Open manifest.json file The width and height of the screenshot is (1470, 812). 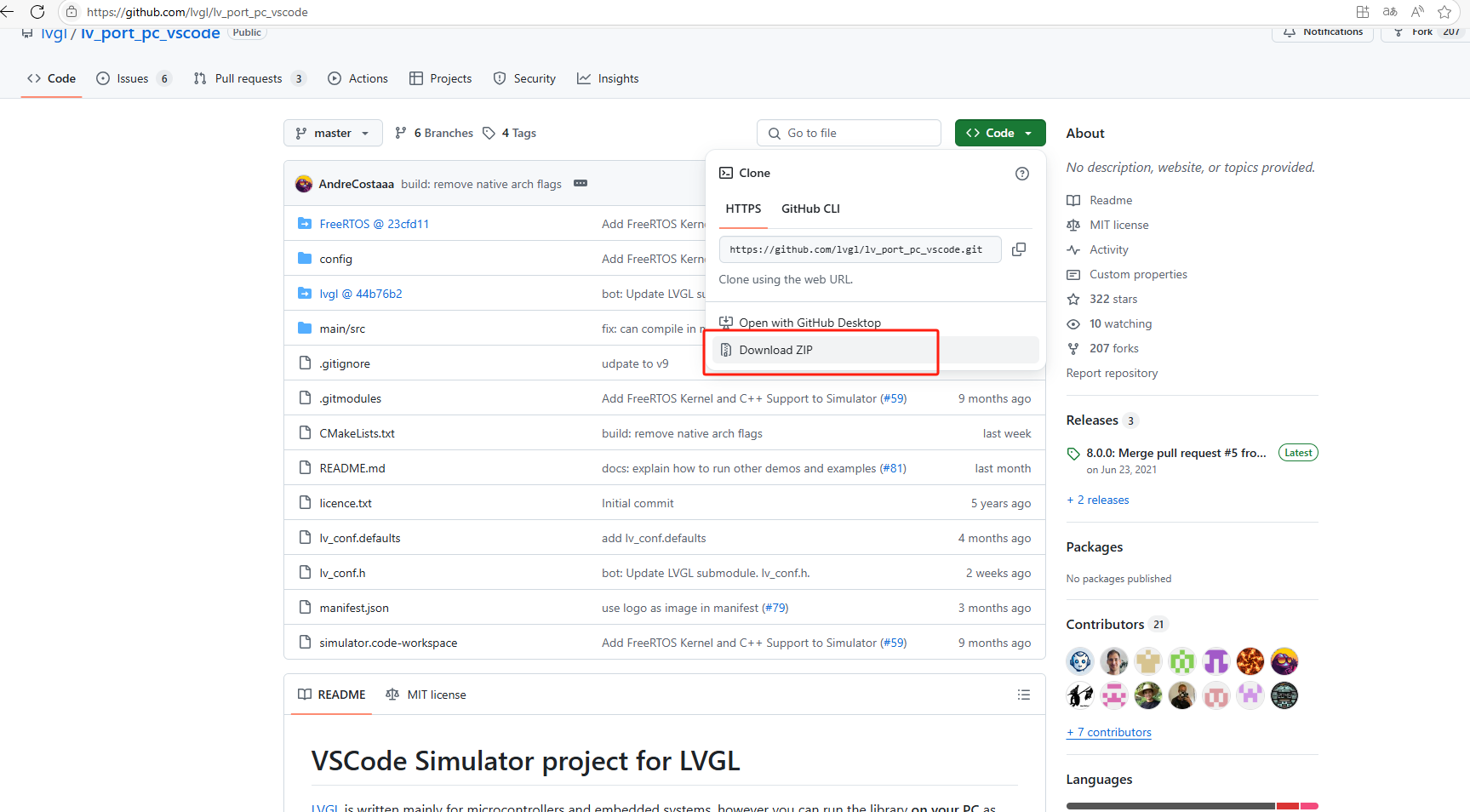pyautogui.click(x=354, y=608)
